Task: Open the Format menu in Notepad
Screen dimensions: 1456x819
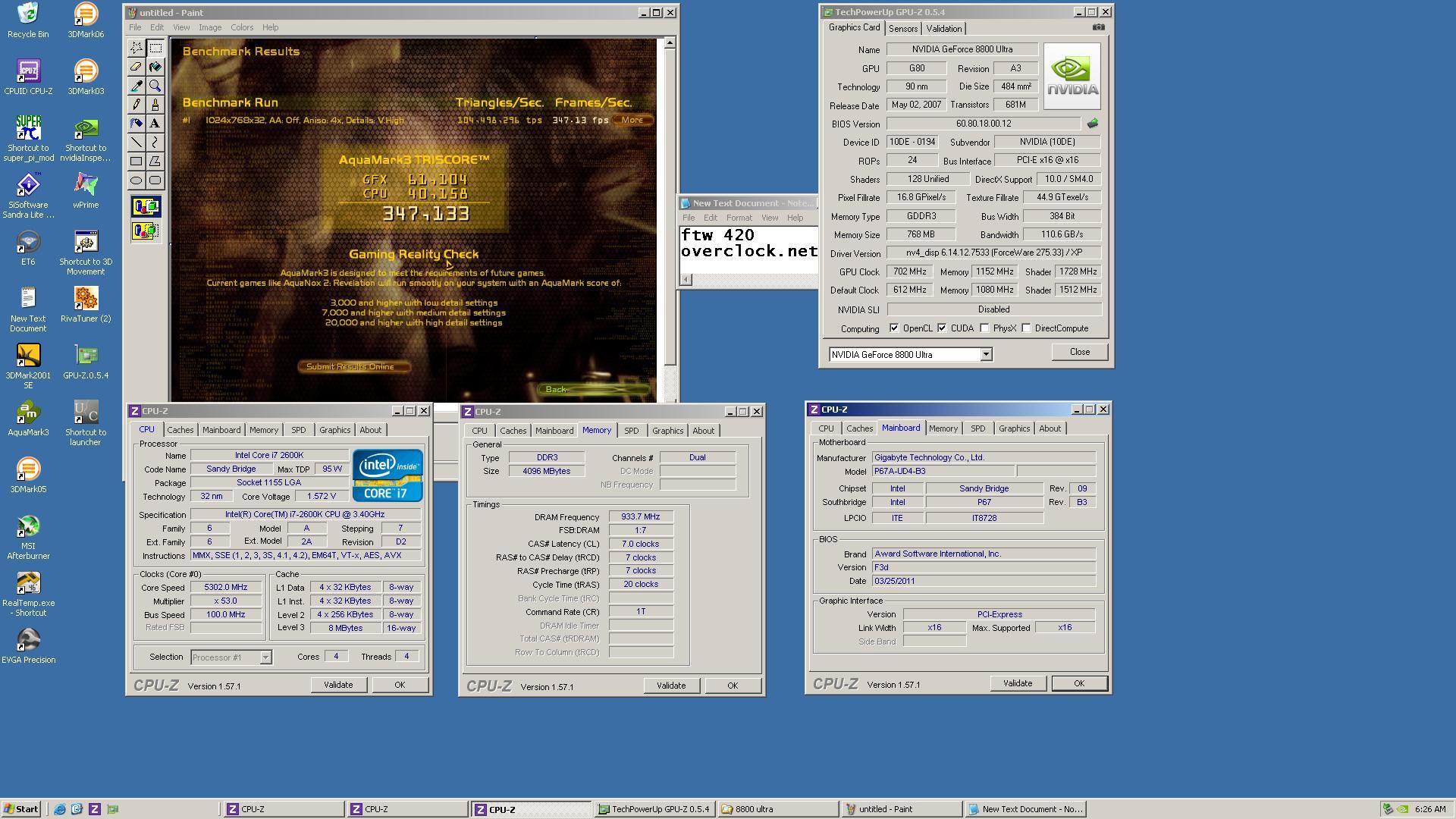Action: click(739, 218)
